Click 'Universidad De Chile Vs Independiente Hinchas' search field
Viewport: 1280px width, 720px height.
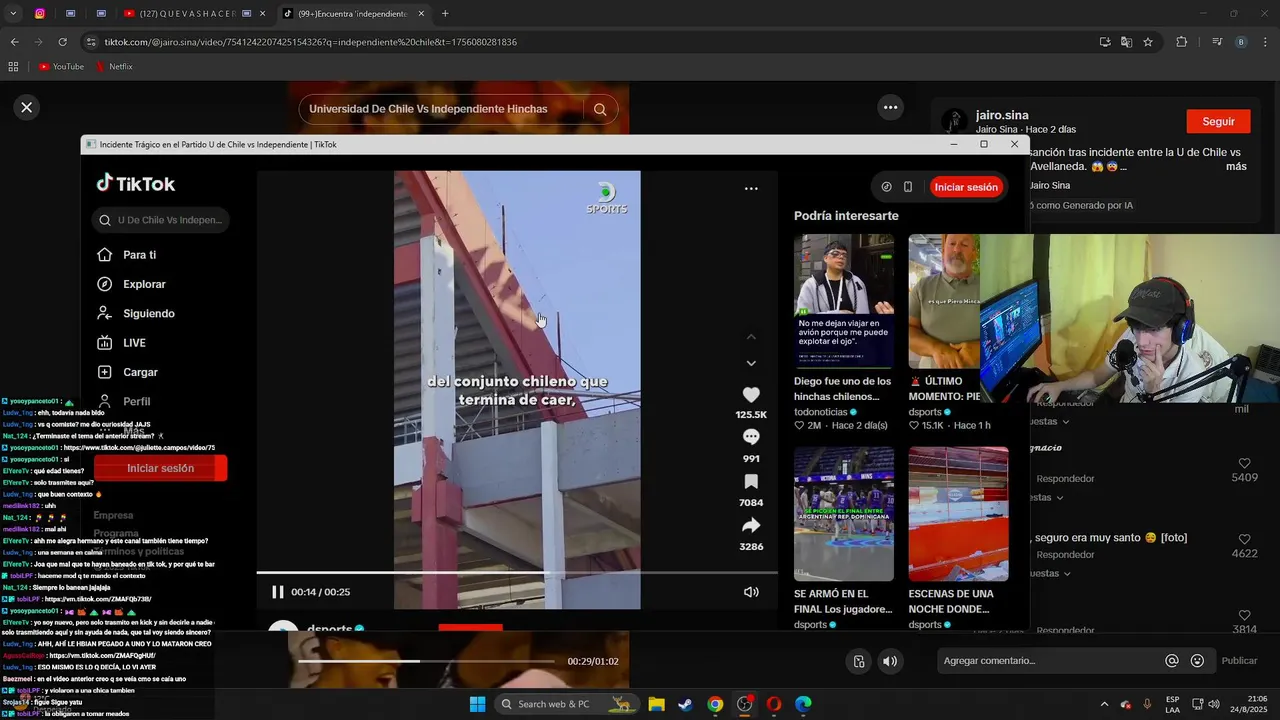pyautogui.click(x=440, y=109)
